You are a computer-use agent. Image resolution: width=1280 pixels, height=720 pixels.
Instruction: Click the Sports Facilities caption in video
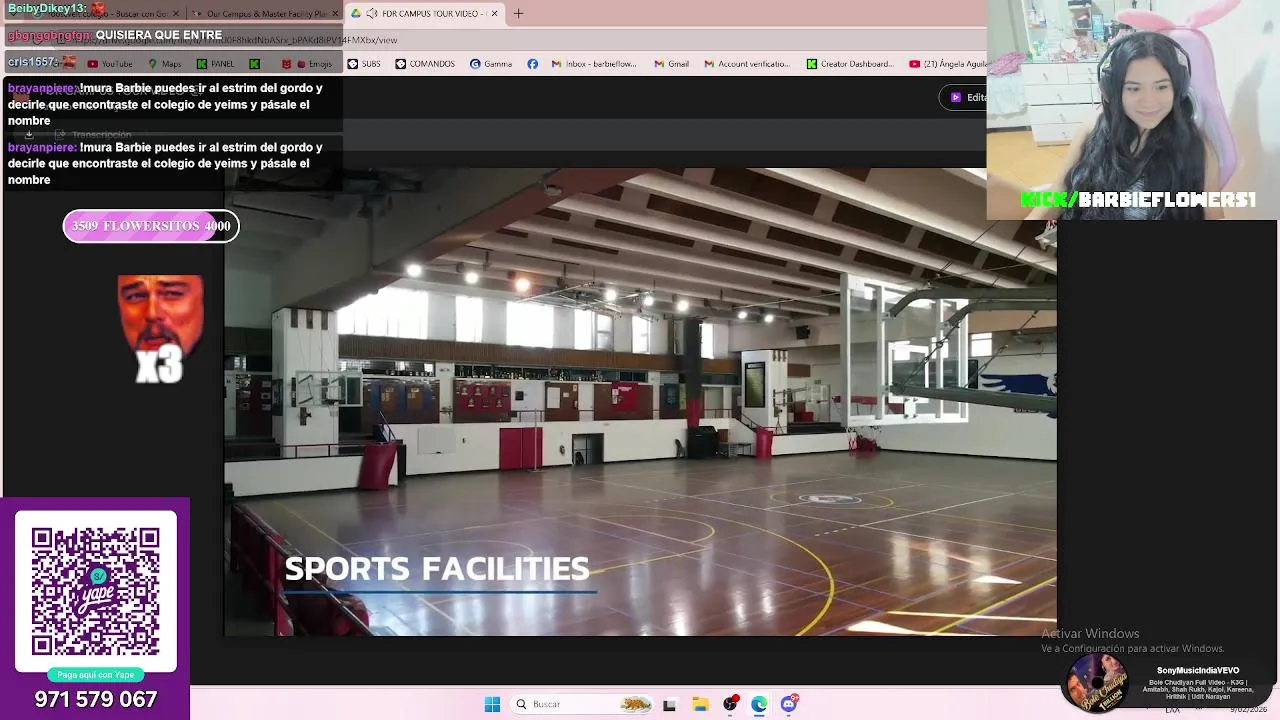click(437, 569)
